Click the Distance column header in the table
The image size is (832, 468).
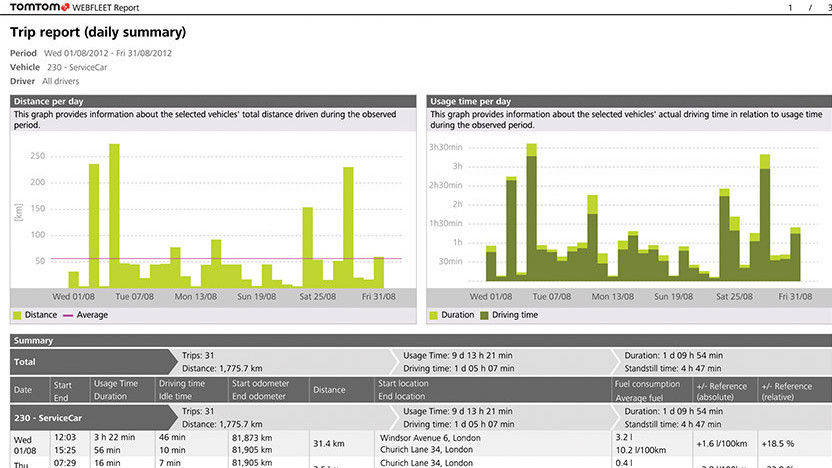click(329, 390)
